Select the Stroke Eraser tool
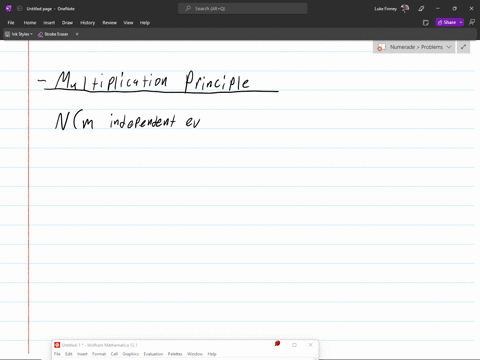Image resolution: width=480 pixels, height=360 pixels. click(x=53, y=34)
